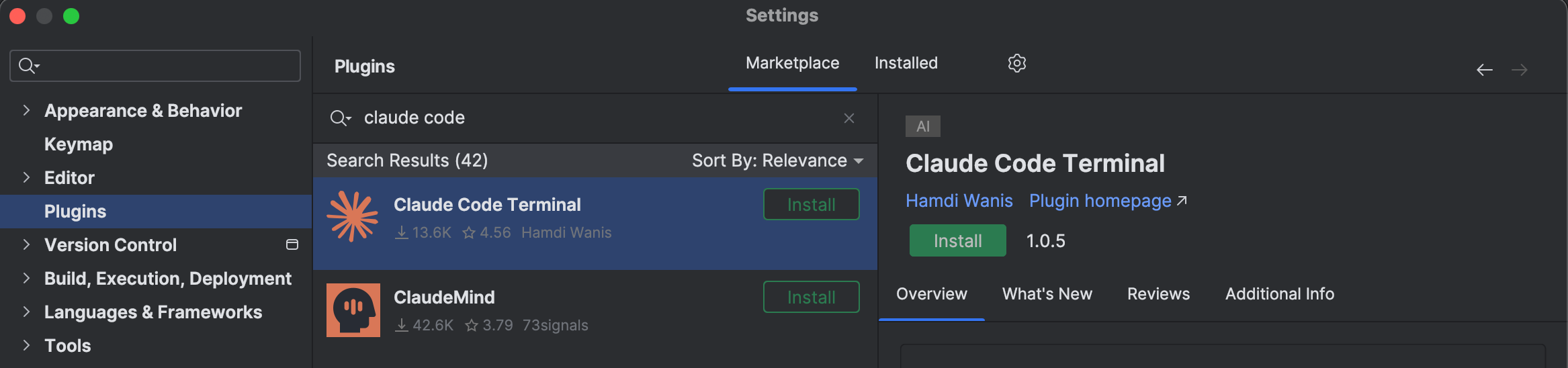Click the settings search magnifier icon
This screenshot has height=368, width=1568.
click(x=28, y=66)
